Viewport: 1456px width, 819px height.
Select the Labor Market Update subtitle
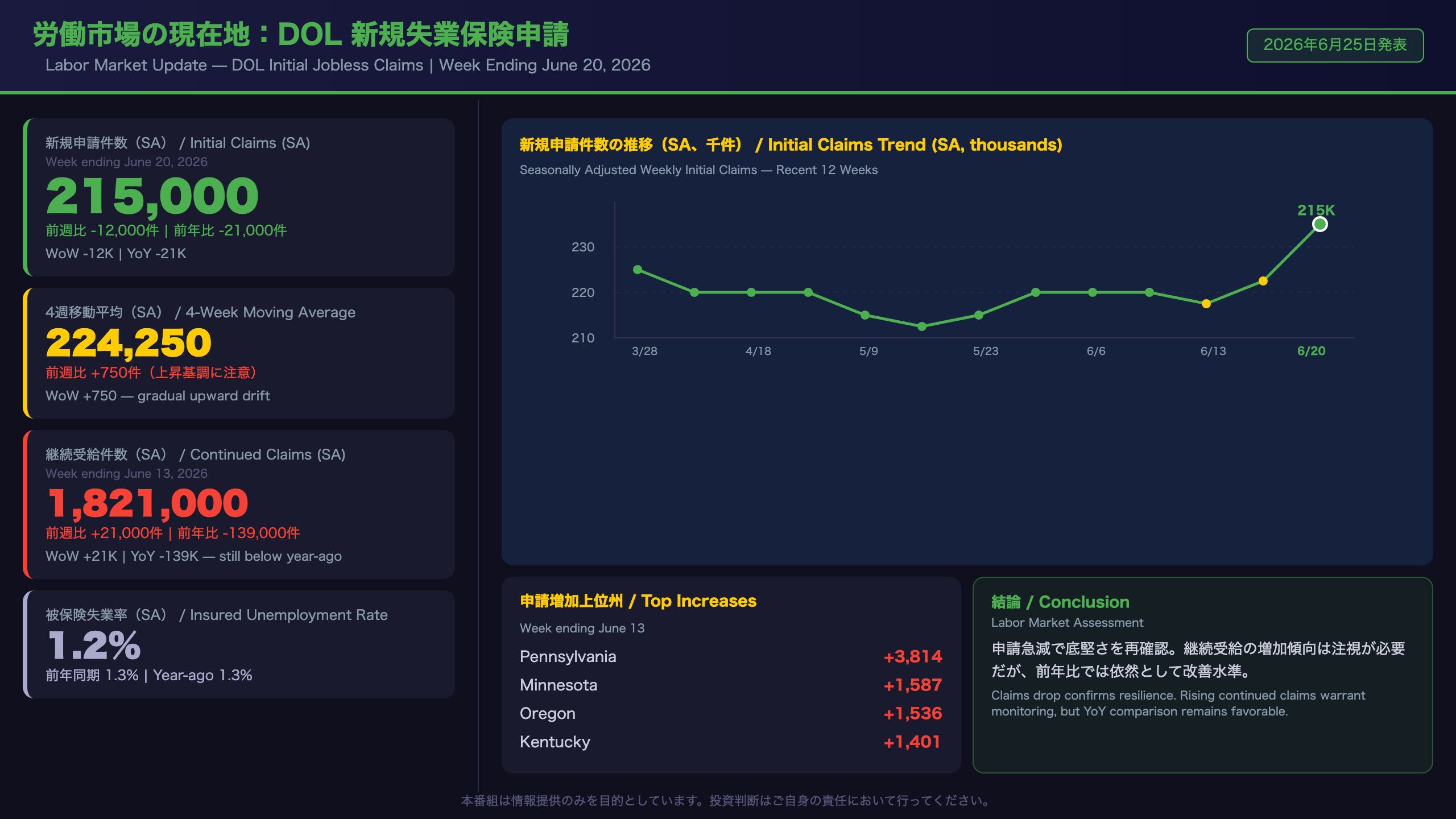click(x=348, y=65)
